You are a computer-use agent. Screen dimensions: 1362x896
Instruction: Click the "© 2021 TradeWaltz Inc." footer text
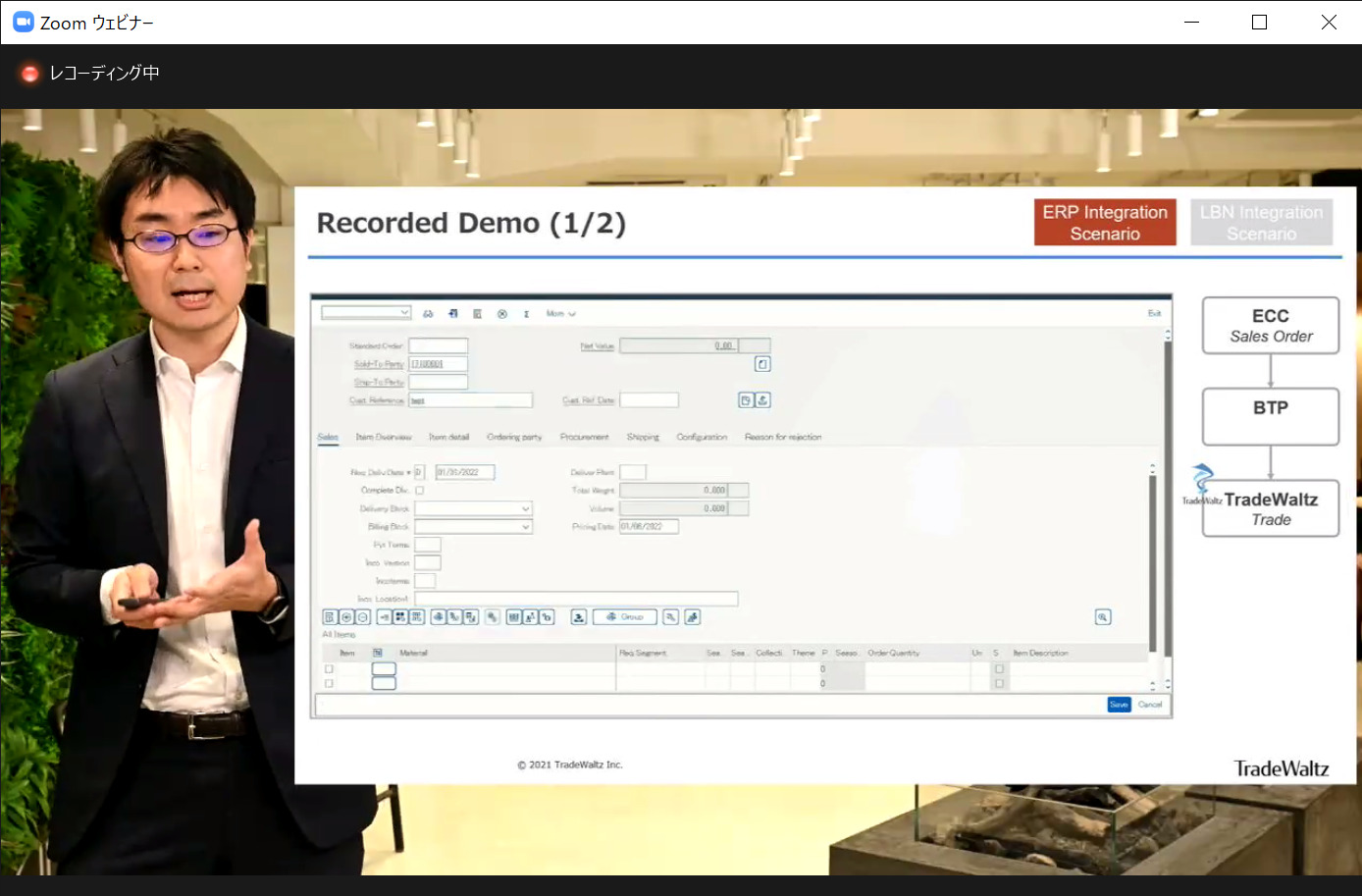tap(570, 764)
